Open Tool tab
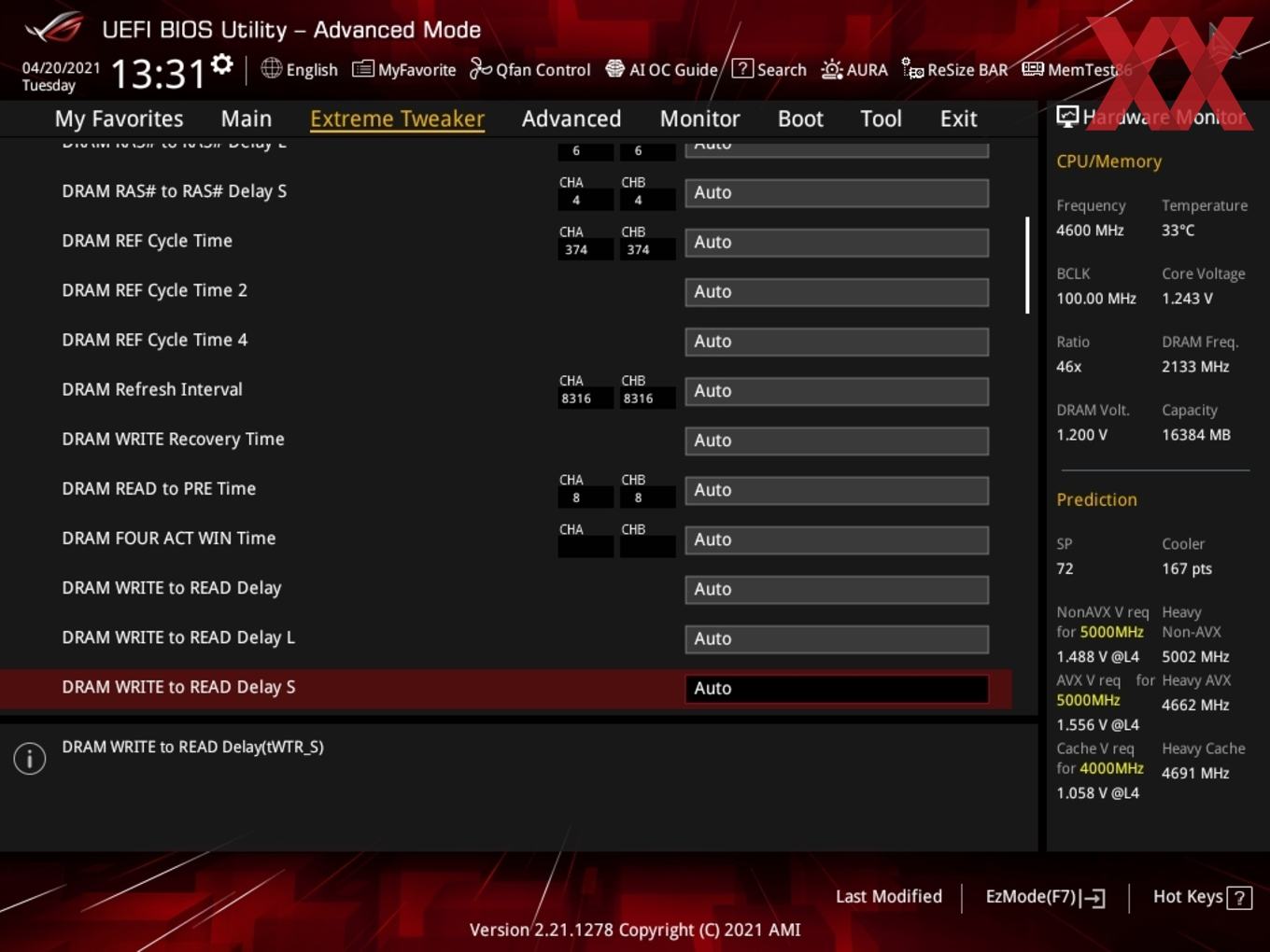Viewport: 1270px width, 952px height. (881, 119)
